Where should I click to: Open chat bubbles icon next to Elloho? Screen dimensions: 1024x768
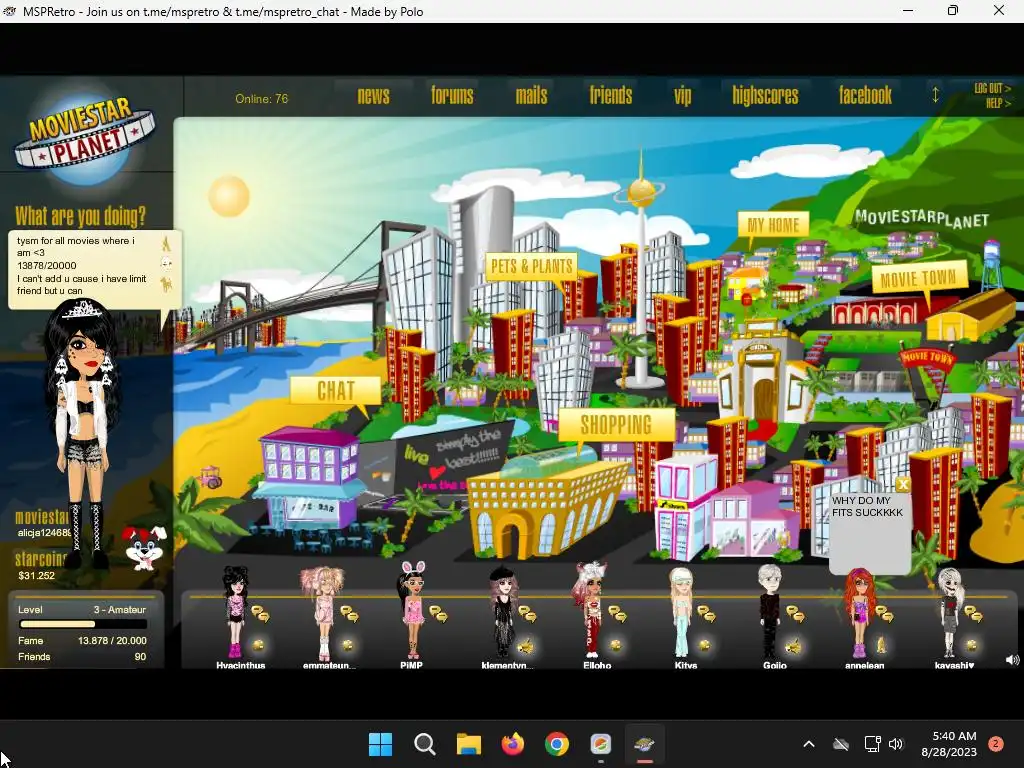[x=618, y=614]
